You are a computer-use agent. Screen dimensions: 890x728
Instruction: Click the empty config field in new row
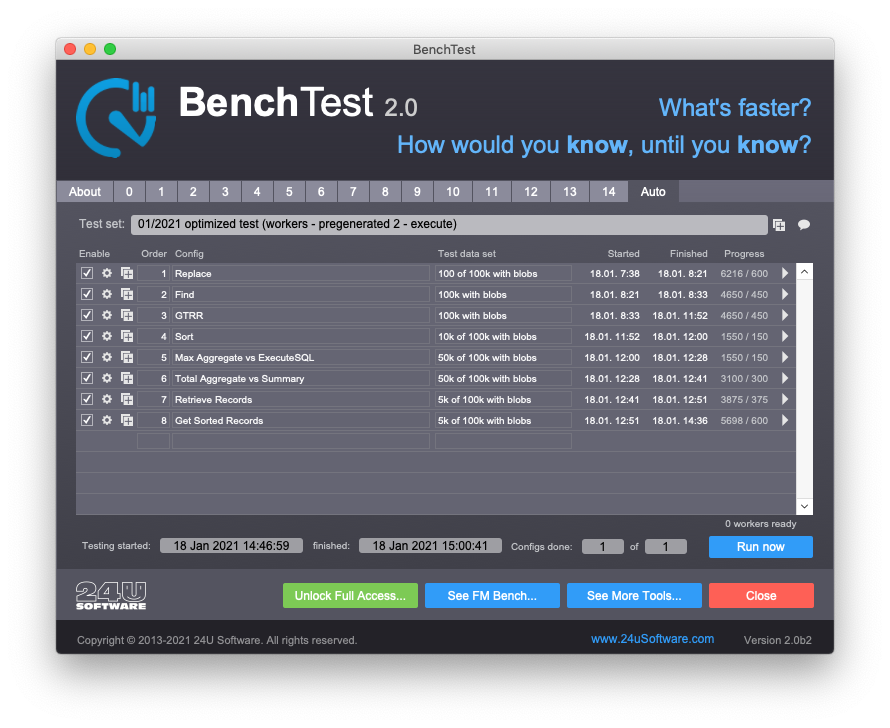pyautogui.click(x=301, y=441)
